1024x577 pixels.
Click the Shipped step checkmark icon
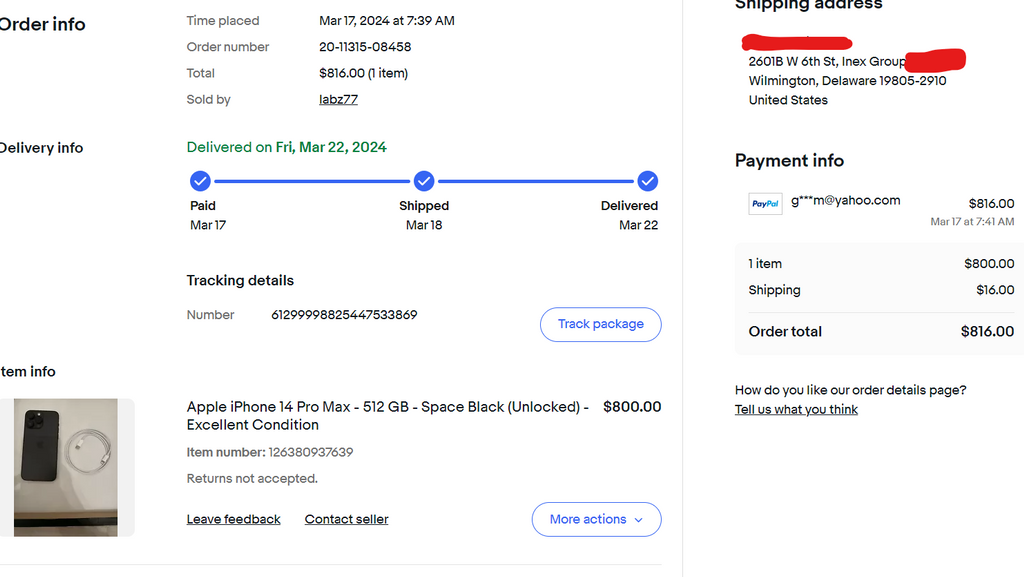424,181
